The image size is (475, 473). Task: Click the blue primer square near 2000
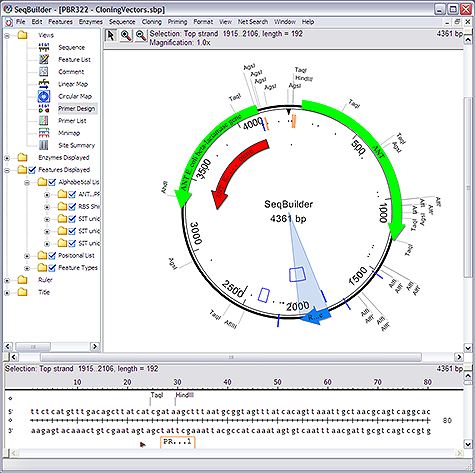[297, 274]
